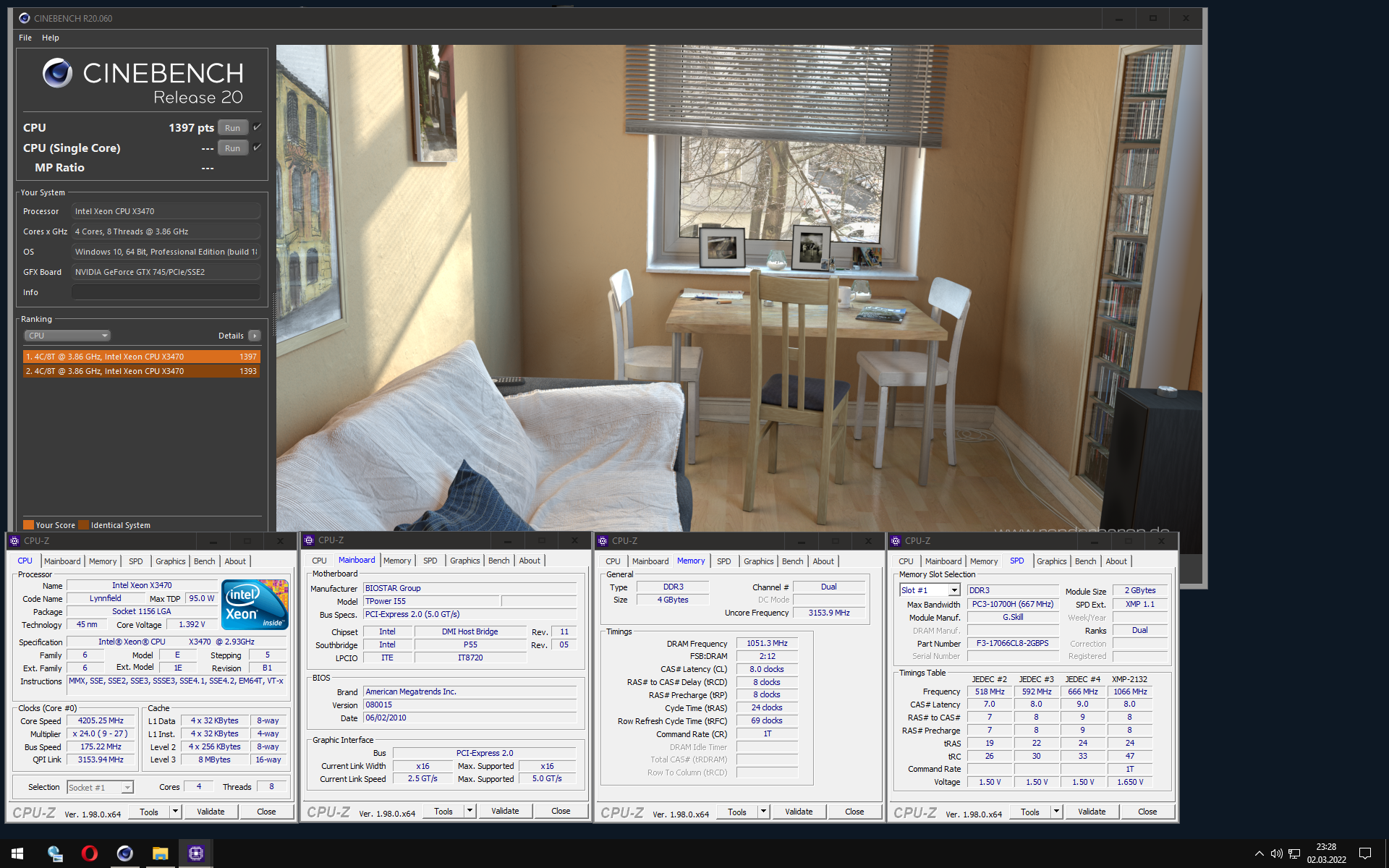
Task: Select Graphics tab in Mainboard window
Action: click(464, 561)
